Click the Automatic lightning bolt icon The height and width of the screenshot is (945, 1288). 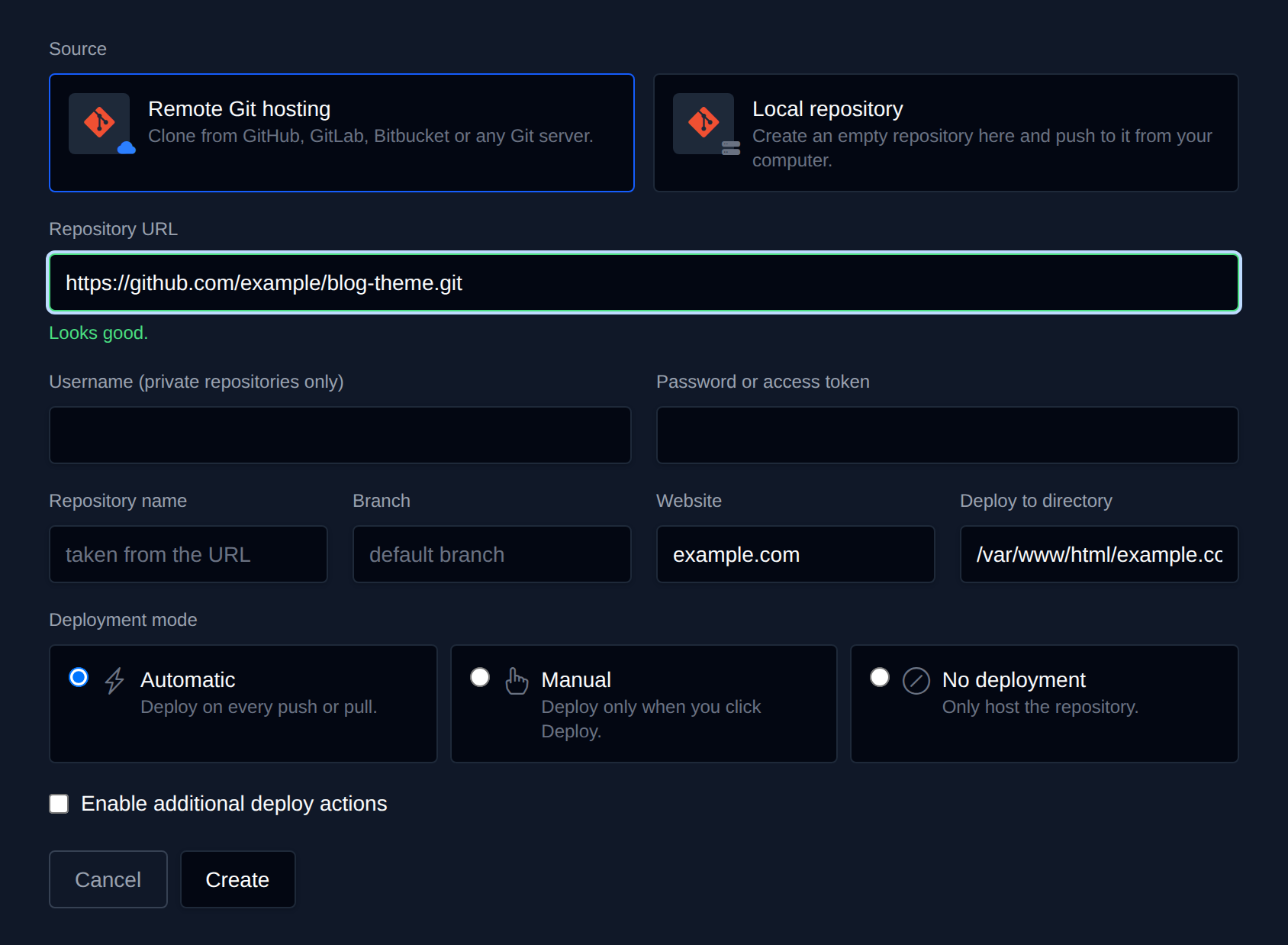(x=114, y=680)
